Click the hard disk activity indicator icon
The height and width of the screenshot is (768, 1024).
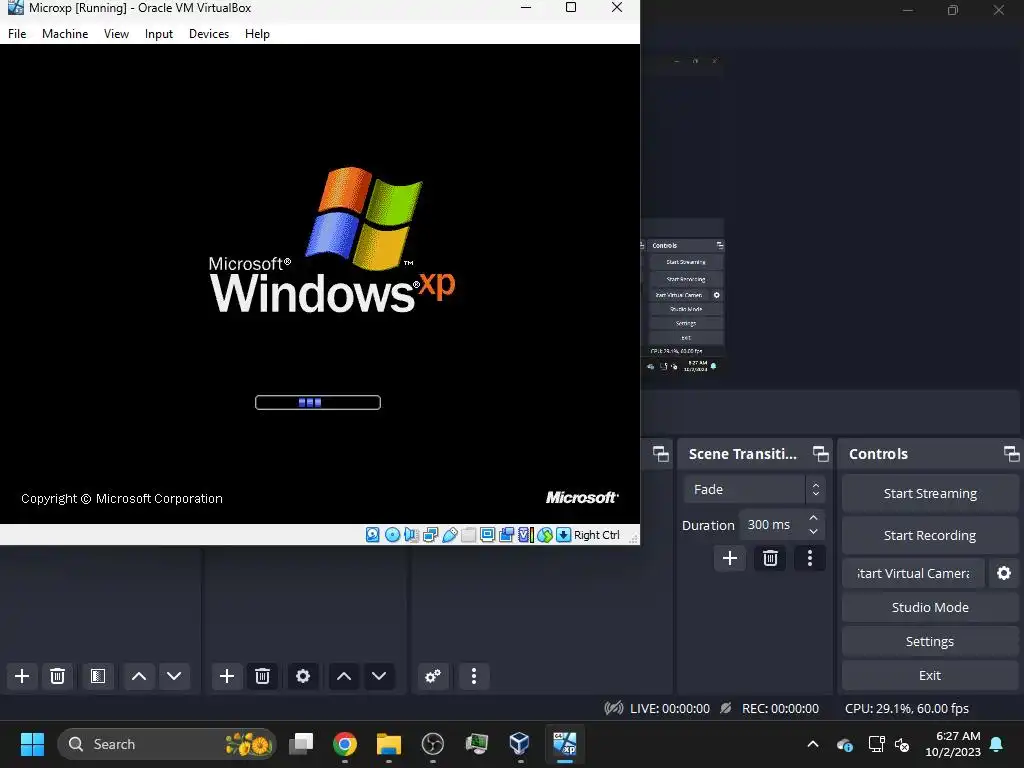point(372,535)
